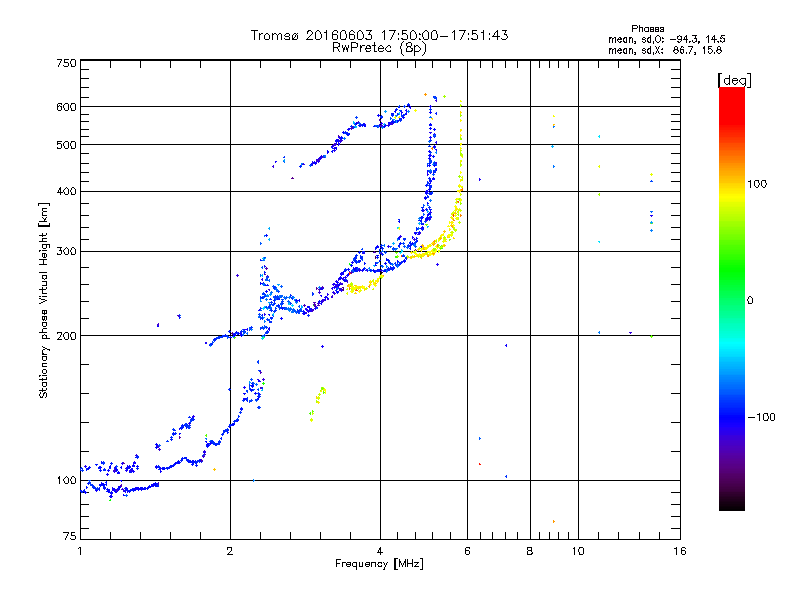
Task: Click the y-axis '100' tick label
Action: tap(66, 480)
